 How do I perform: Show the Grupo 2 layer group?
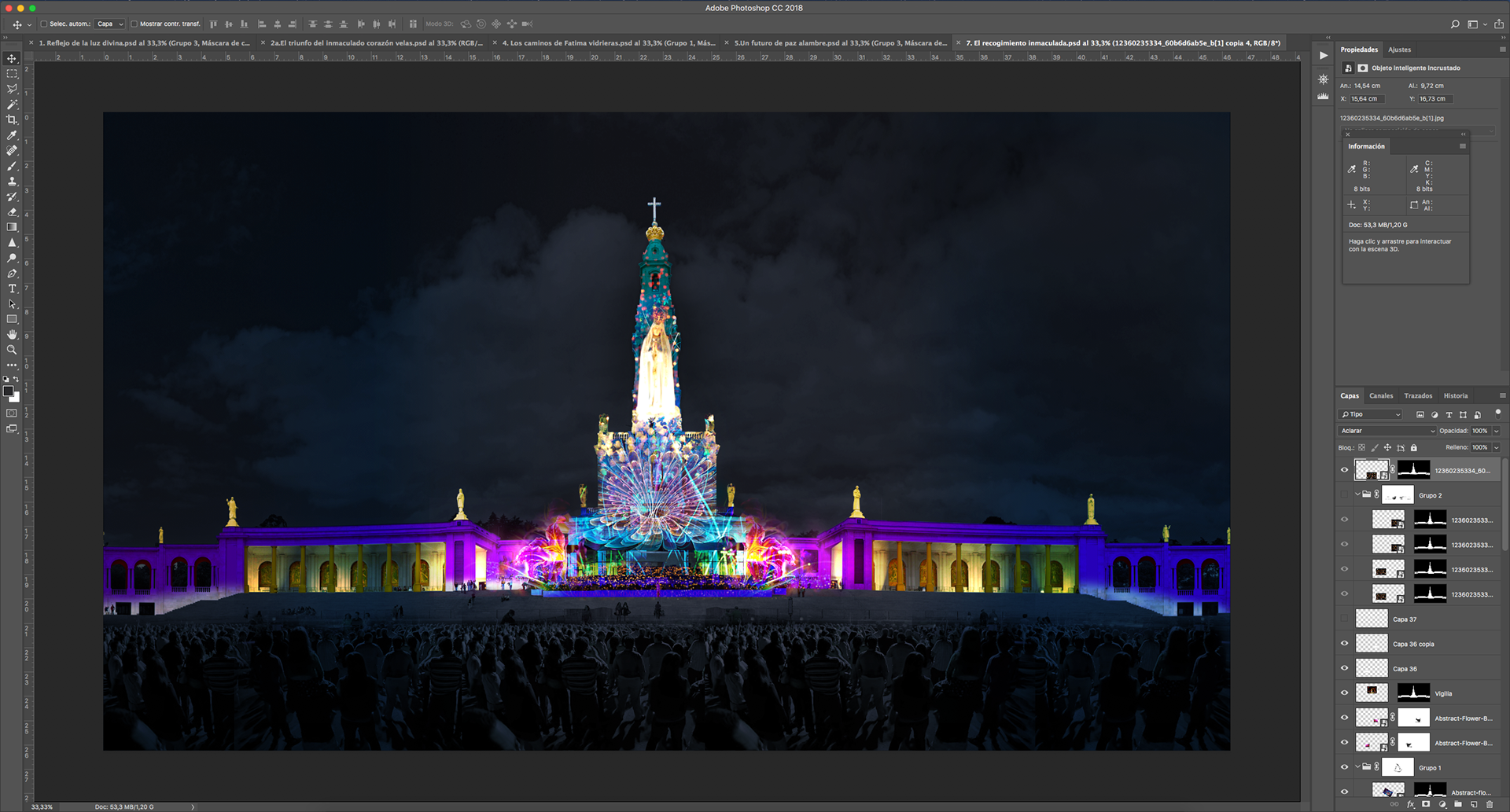click(1344, 495)
